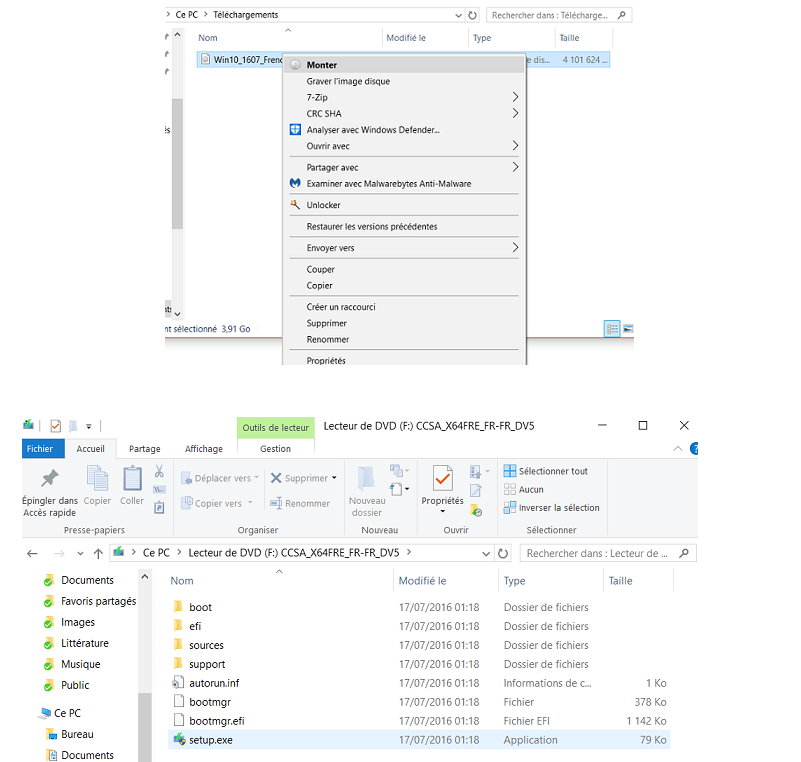Go back with the left arrow in DVD window

click(32, 553)
